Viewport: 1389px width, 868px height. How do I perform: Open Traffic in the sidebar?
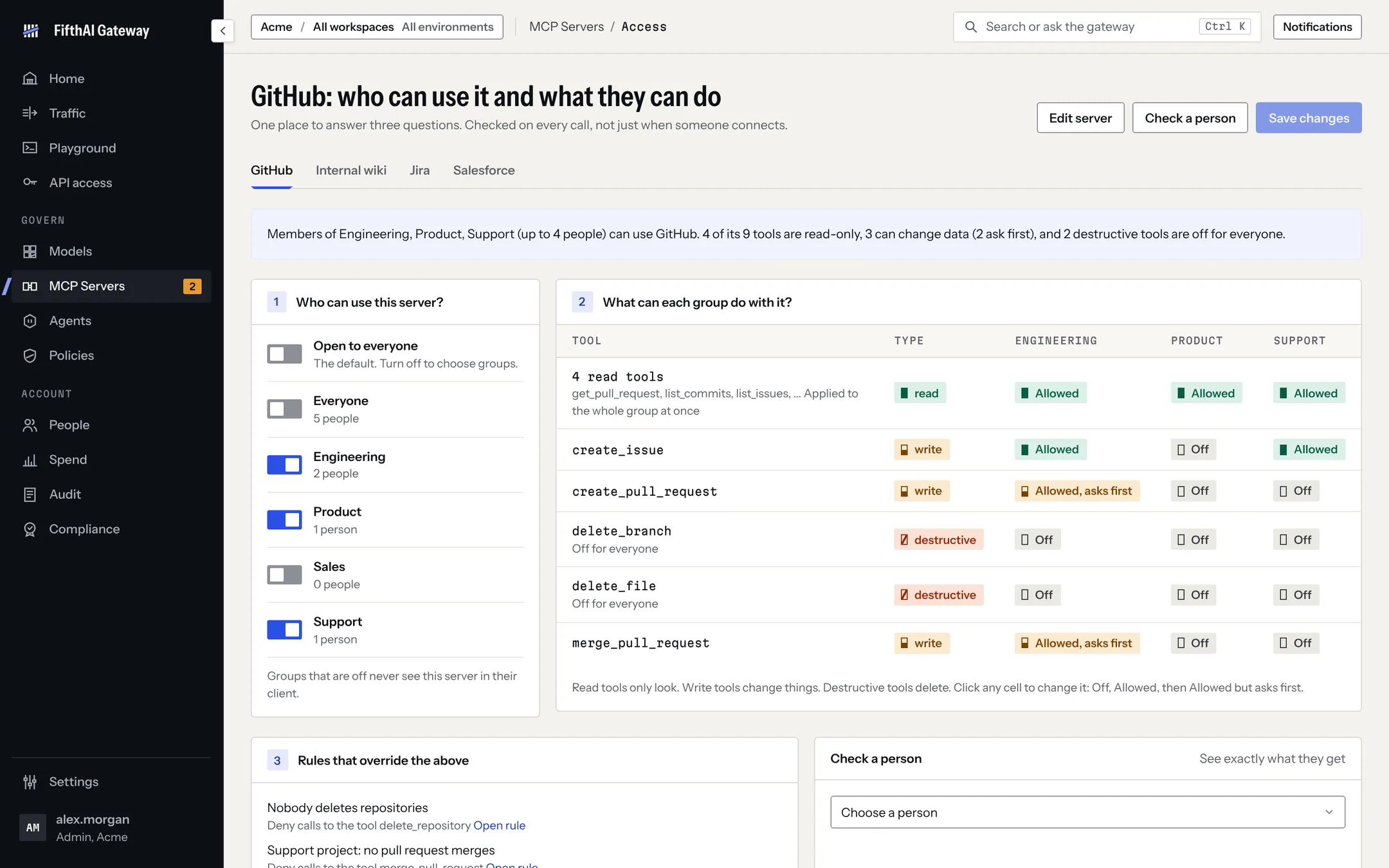[111, 113]
